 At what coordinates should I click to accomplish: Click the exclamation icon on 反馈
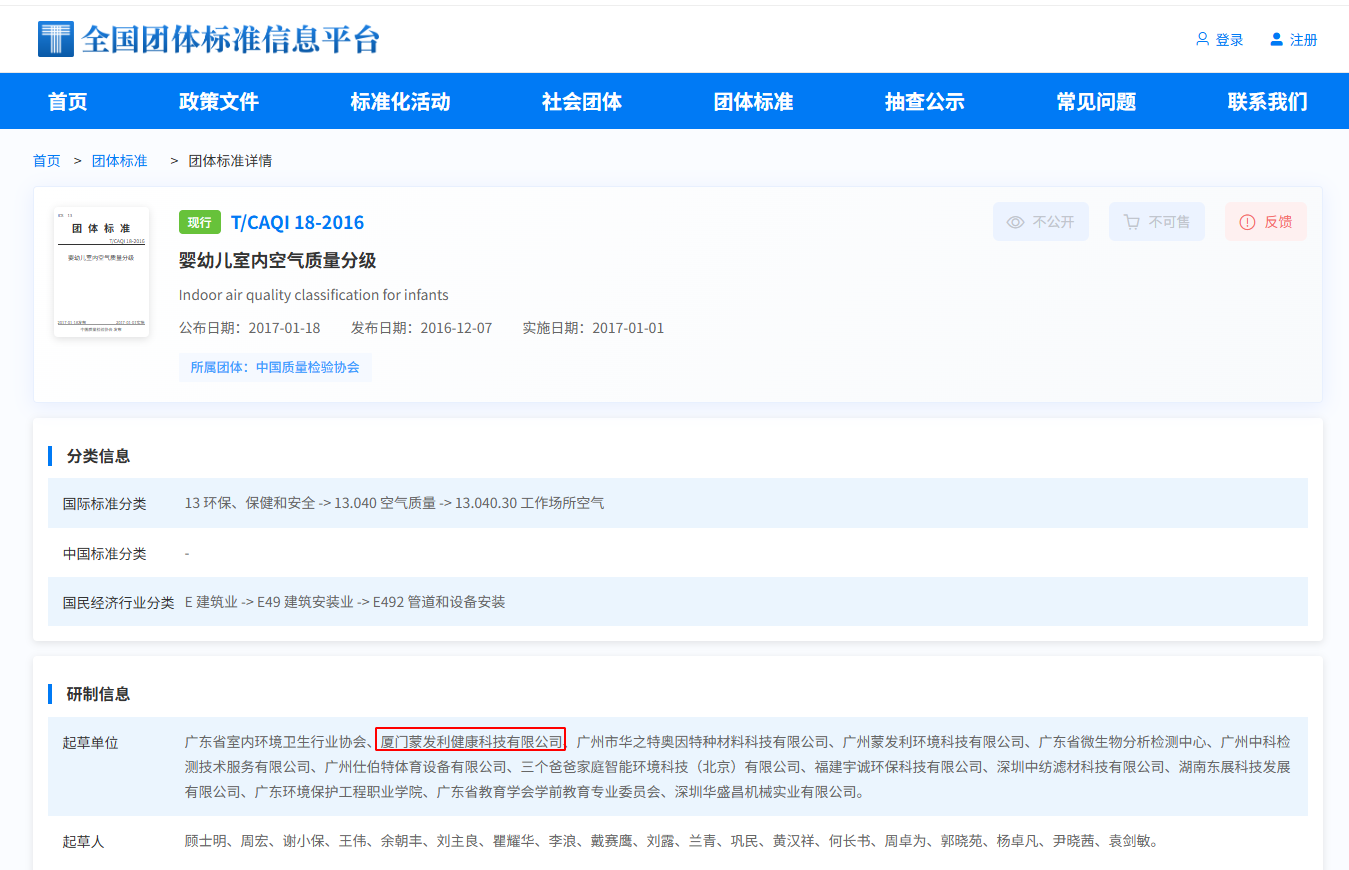click(x=1247, y=222)
